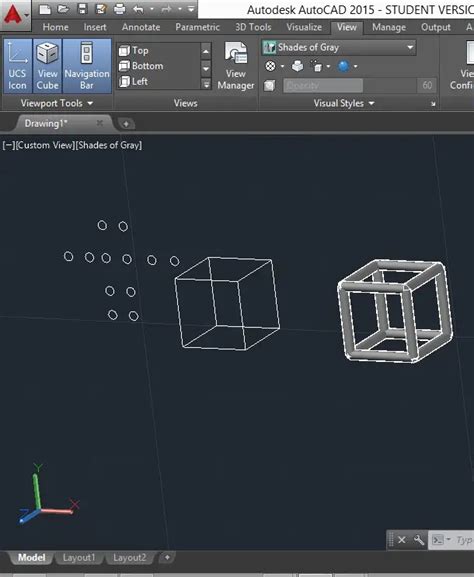Select the View ribbon tab

tap(347, 27)
